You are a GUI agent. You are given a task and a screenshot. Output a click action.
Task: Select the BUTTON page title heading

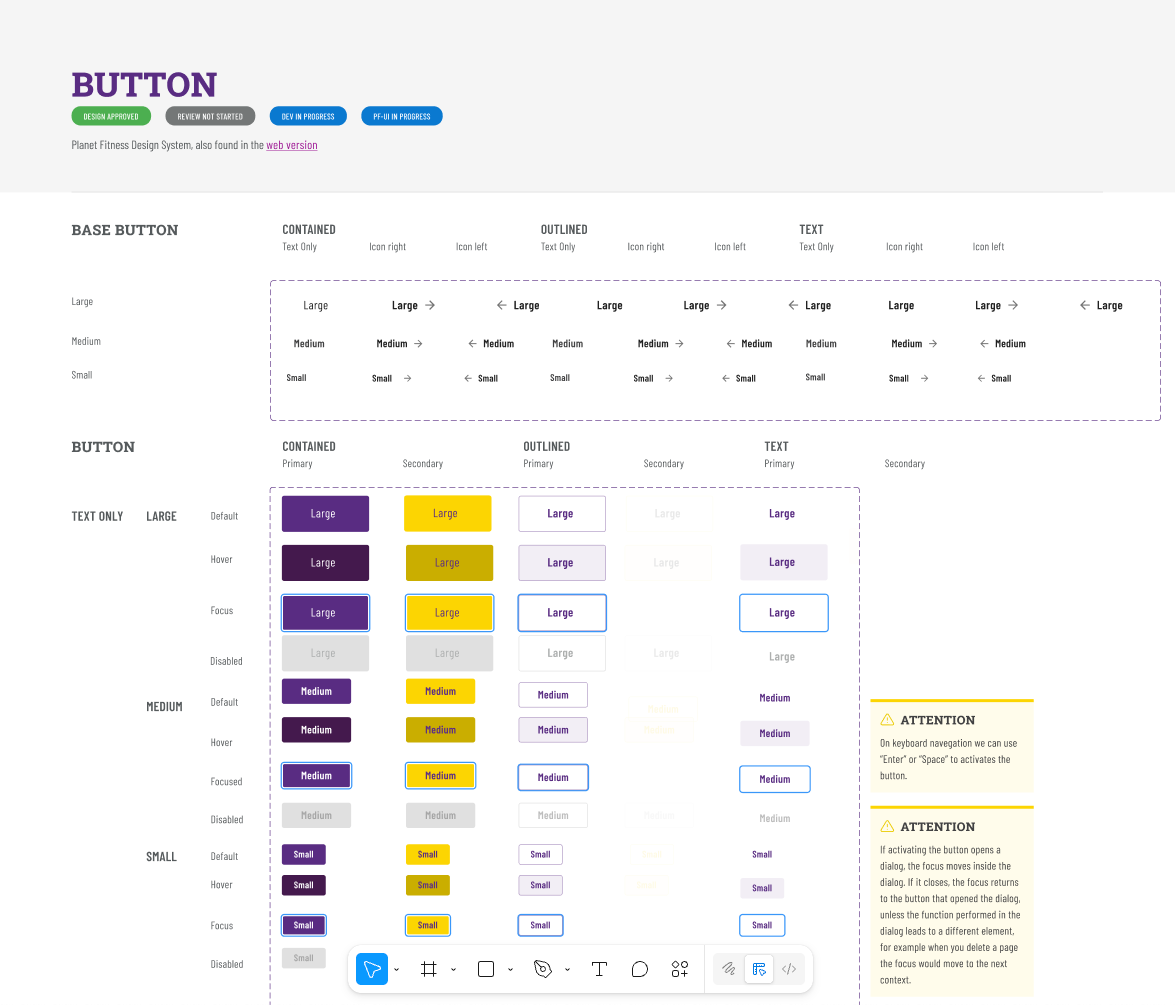(145, 85)
